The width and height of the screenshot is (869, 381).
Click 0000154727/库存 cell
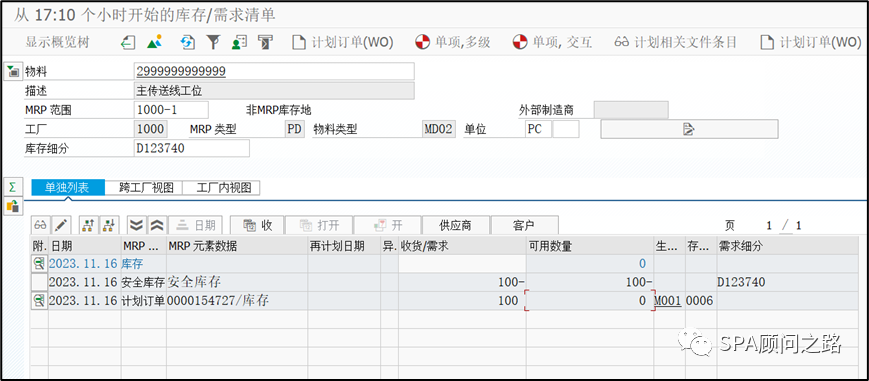coord(237,301)
